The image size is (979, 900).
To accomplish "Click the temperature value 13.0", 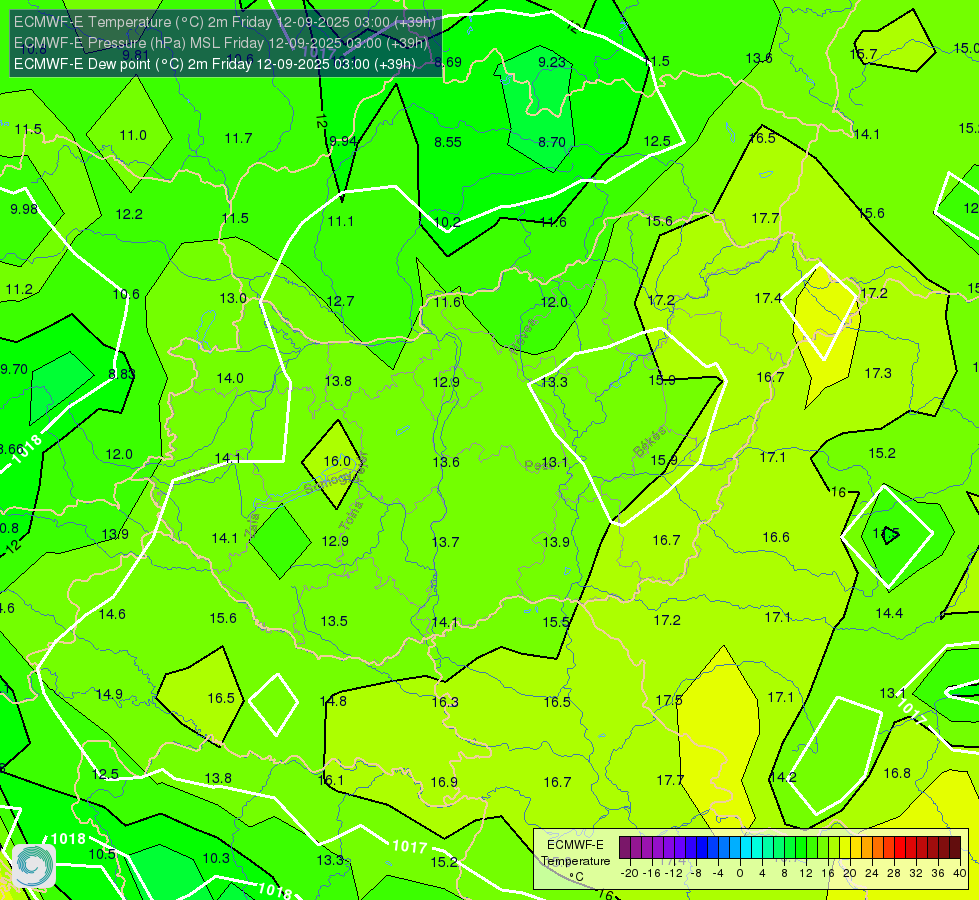I will (x=233, y=298).
